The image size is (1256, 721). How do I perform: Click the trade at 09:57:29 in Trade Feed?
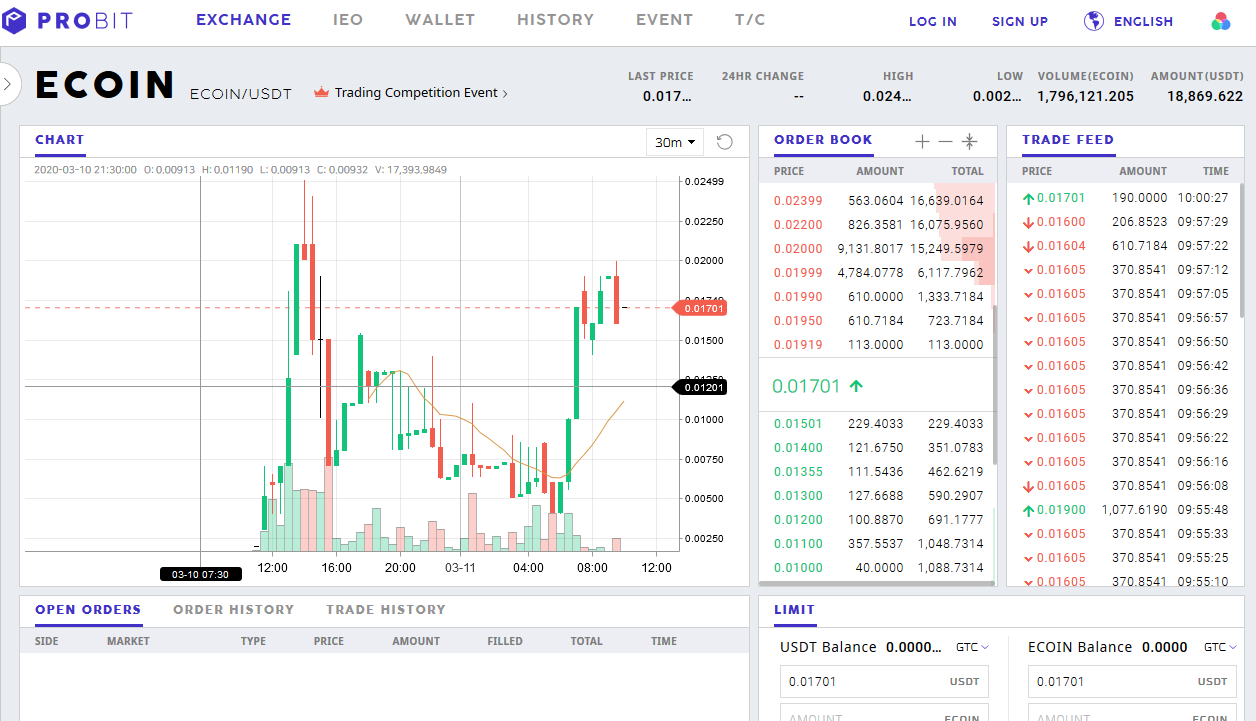click(1125, 222)
